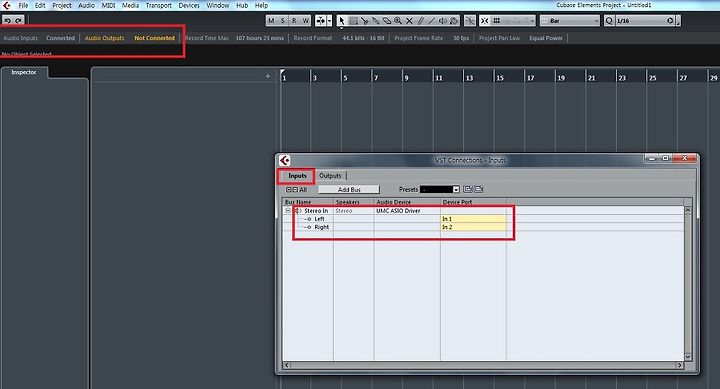Click the collapse all minus icon

(295, 190)
